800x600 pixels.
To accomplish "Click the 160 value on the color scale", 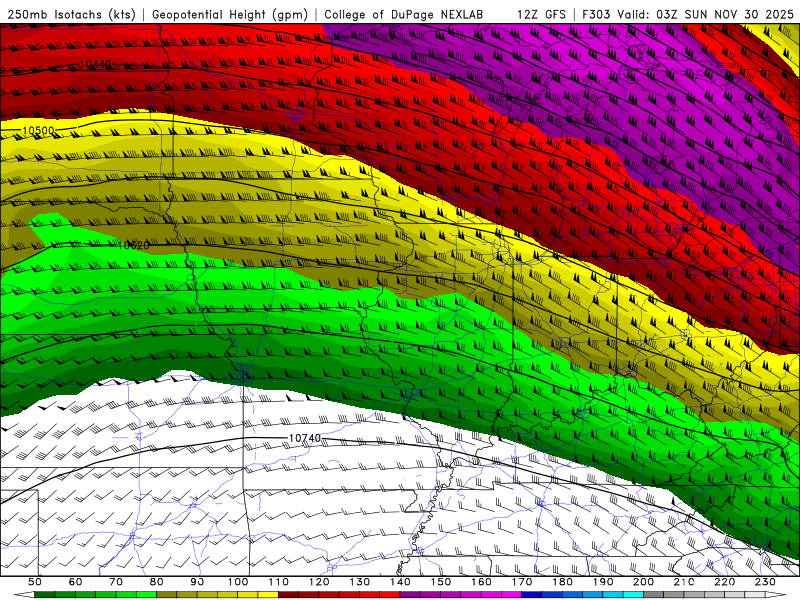I will (x=481, y=582).
